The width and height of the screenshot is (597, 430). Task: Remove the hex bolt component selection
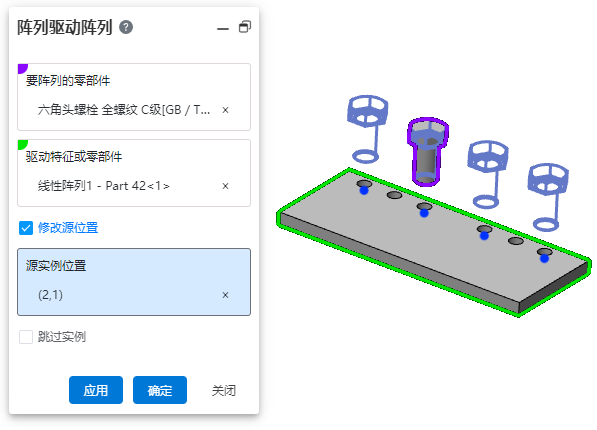tap(225, 110)
